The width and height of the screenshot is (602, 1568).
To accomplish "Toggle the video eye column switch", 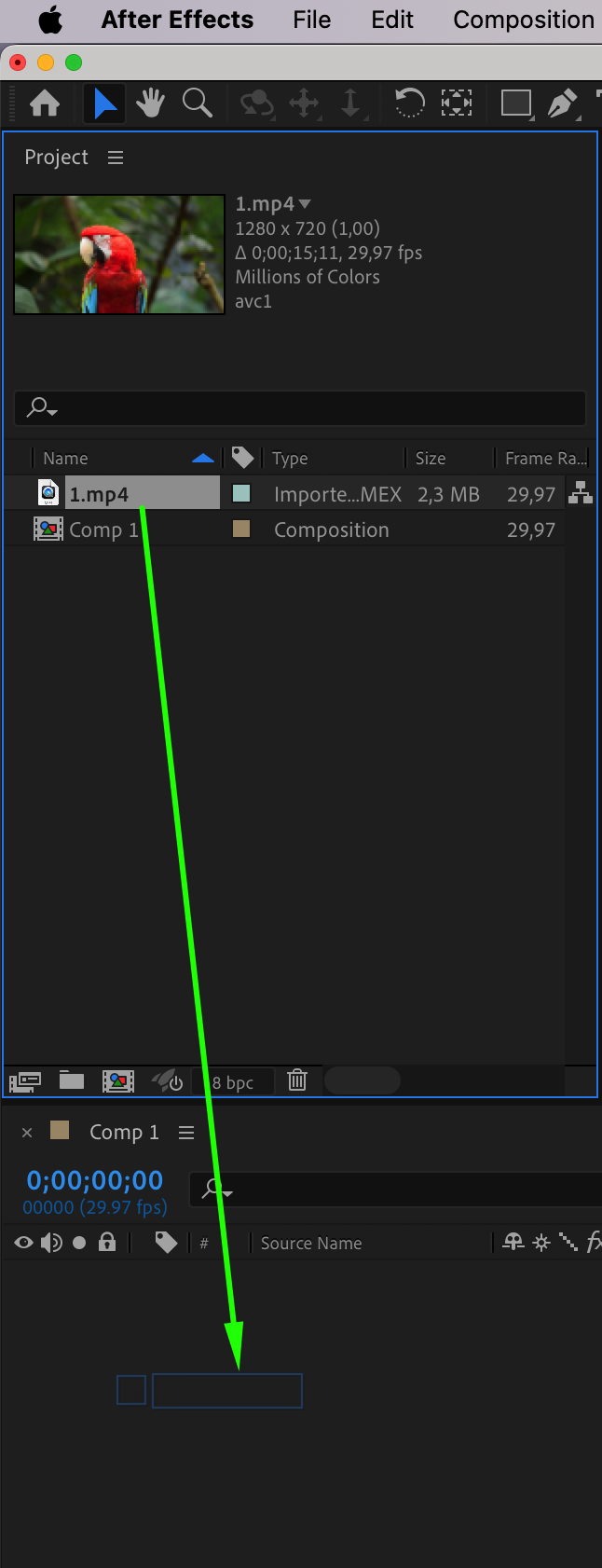I will pos(24,1243).
